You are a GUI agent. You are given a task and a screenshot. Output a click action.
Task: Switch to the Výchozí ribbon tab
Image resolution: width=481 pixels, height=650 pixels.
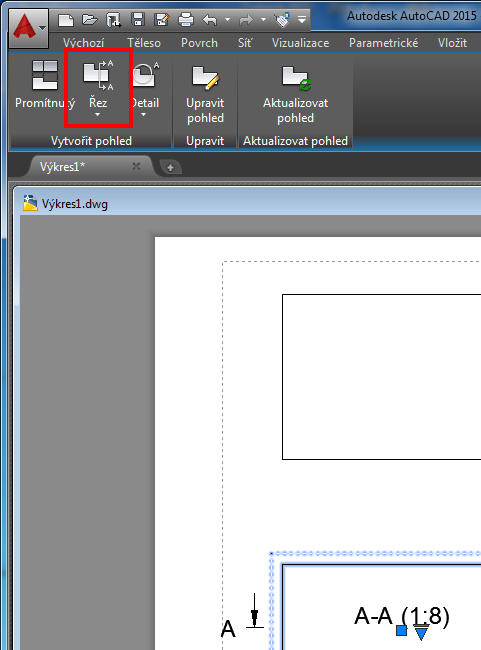pyautogui.click(x=83, y=43)
